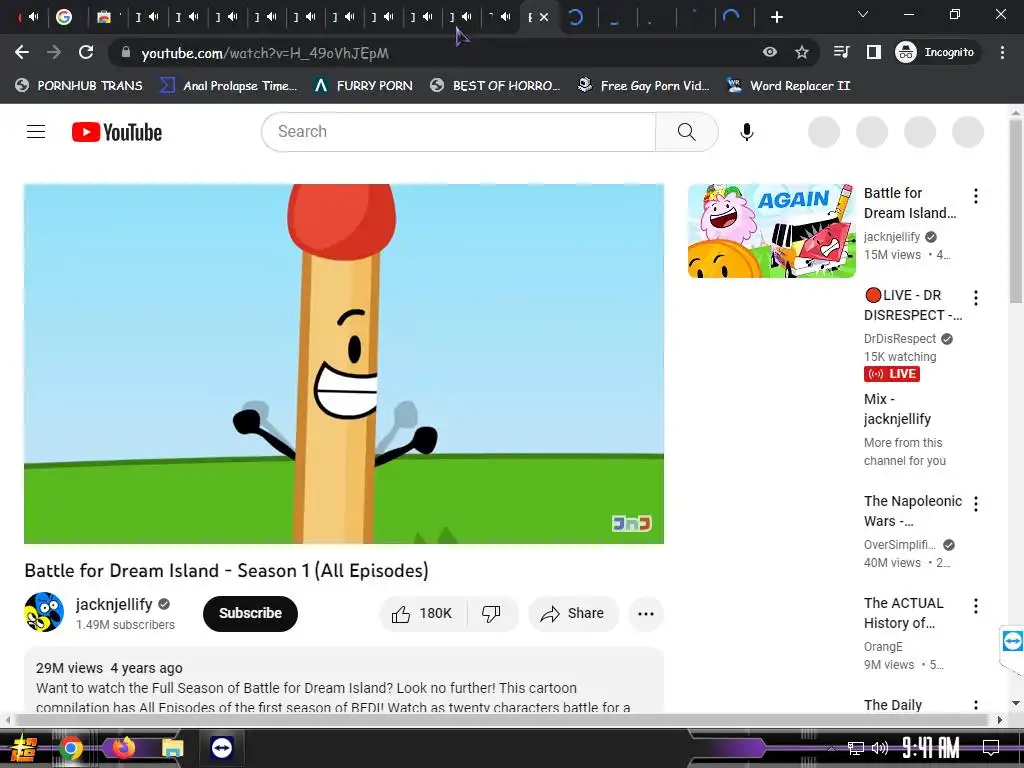The image size is (1024, 768).
Task: Click the search magnifier button
Action: click(686, 132)
